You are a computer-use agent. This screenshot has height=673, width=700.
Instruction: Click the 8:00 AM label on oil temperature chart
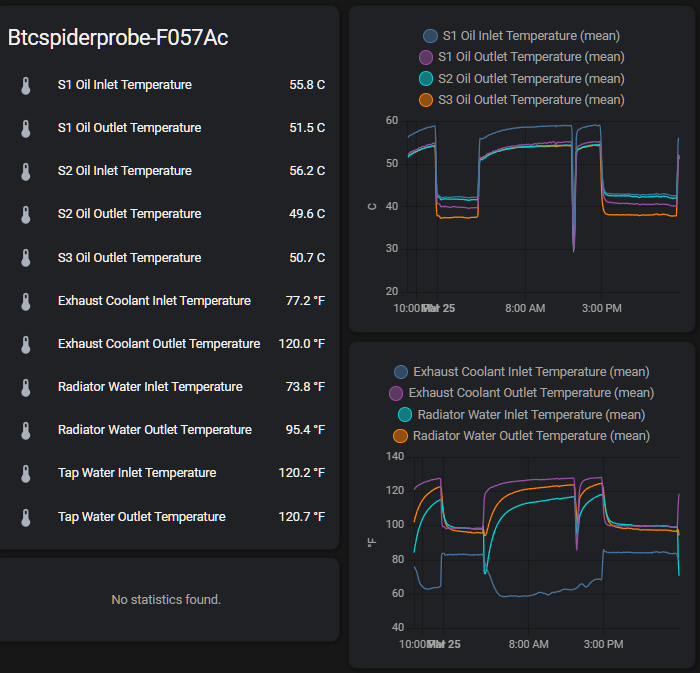pyautogui.click(x=525, y=308)
